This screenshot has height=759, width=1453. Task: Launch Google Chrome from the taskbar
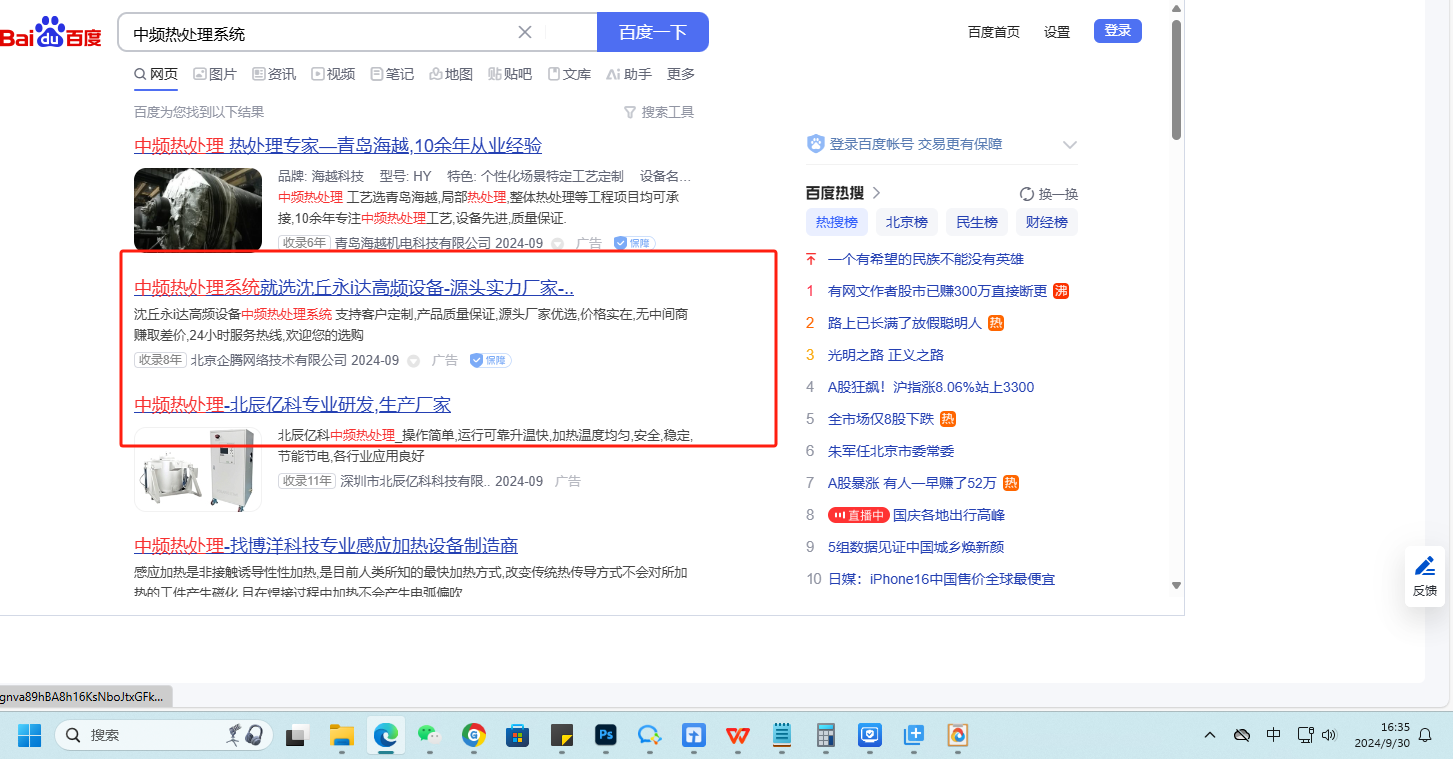click(x=473, y=735)
